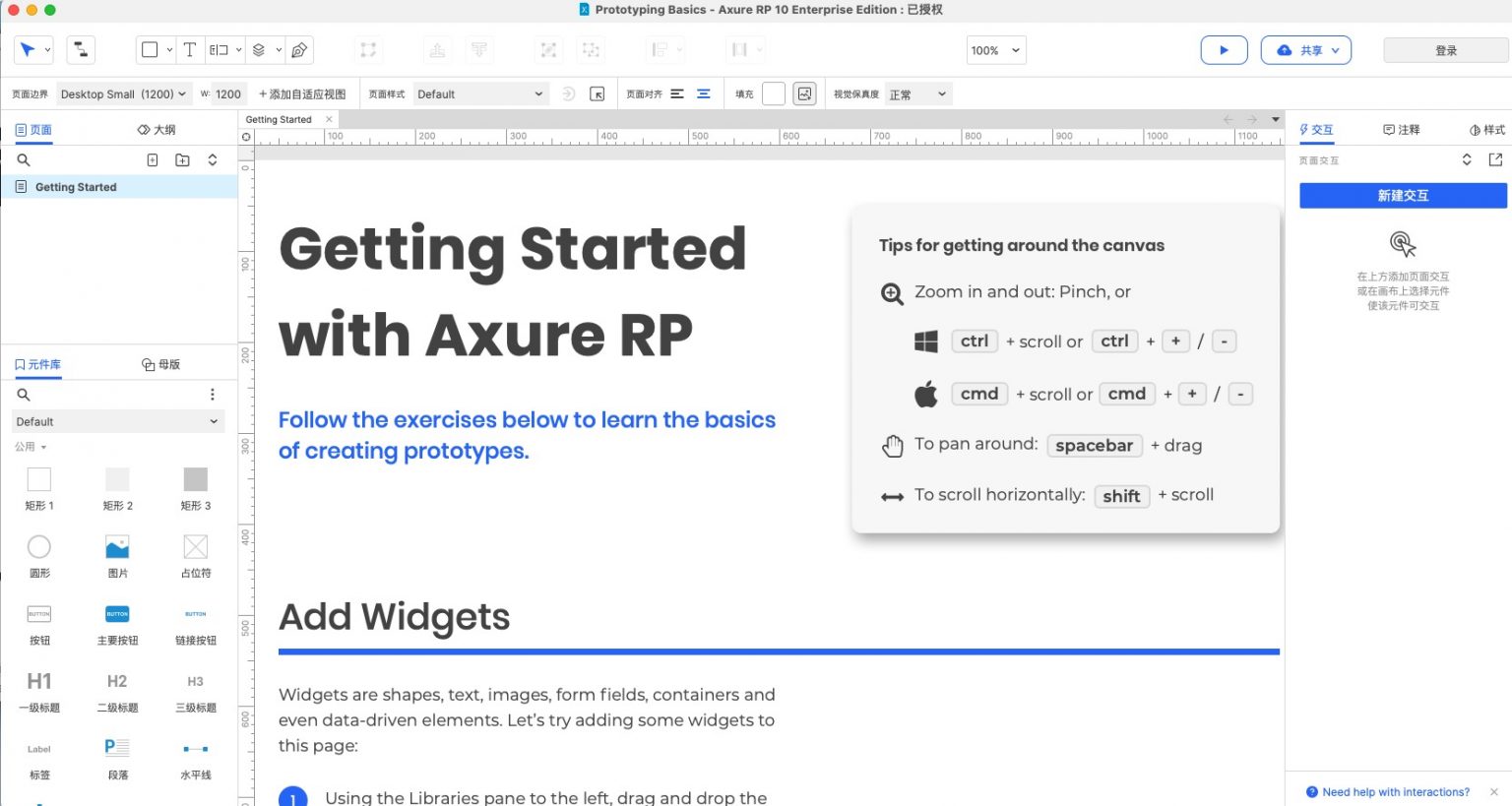This screenshot has height=806, width=1512.
Task: Select the Pen tool in the toolbar
Action: (x=300, y=49)
